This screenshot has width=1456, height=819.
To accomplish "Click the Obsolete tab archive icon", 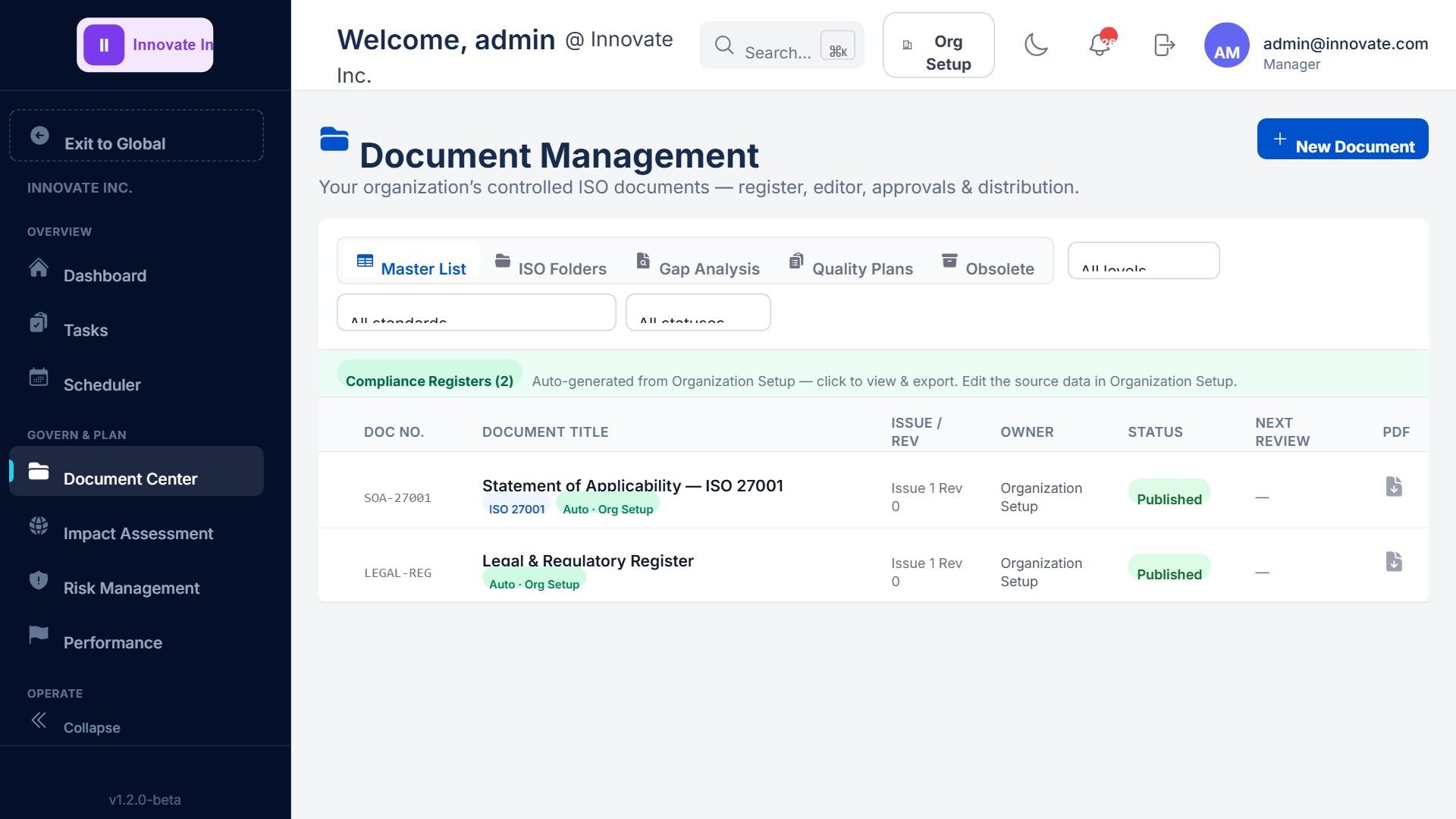I will coord(949,261).
